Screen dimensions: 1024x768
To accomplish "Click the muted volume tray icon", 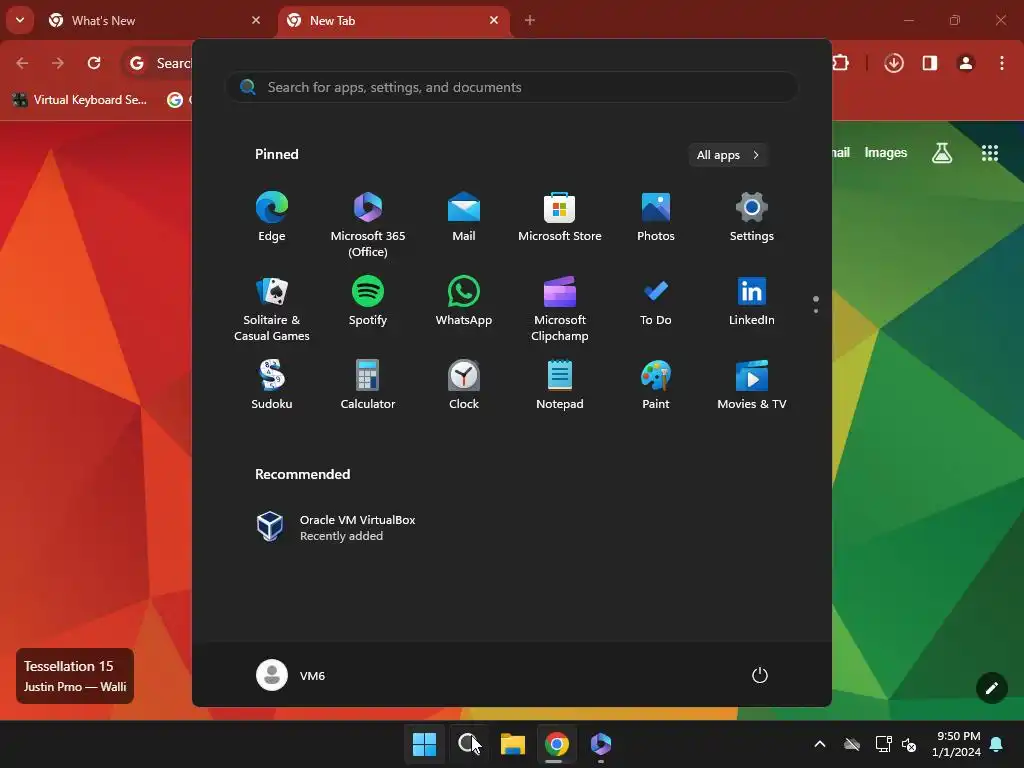I will click(x=909, y=744).
